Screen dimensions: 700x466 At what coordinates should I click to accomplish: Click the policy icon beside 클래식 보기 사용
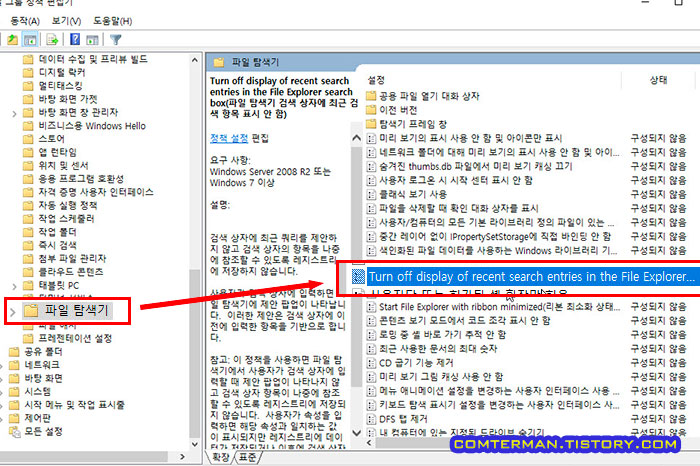pos(371,194)
